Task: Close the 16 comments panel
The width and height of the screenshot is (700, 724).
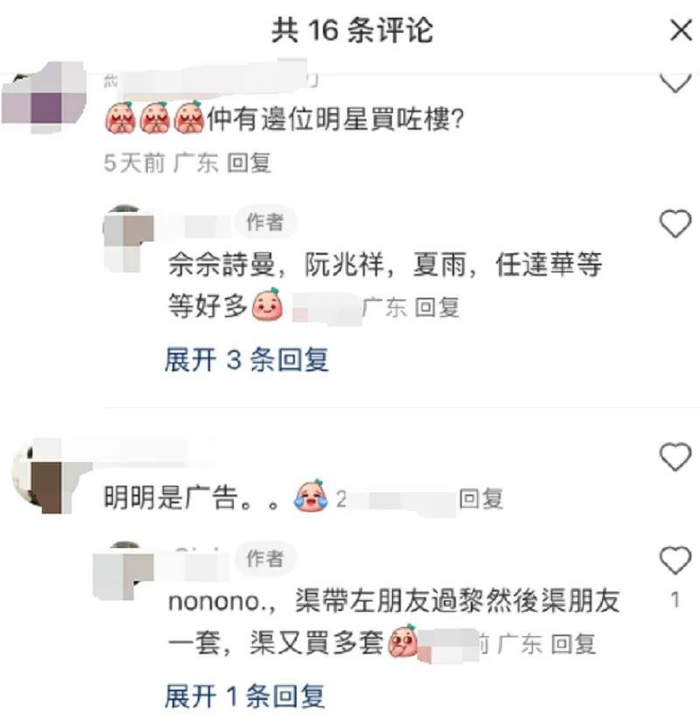Action: tap(681, 31)
